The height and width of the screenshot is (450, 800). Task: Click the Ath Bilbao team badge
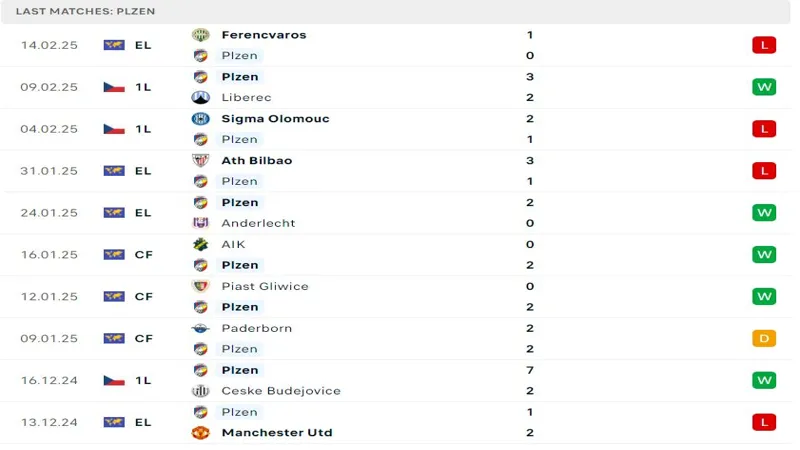click(x=201, y=161)
